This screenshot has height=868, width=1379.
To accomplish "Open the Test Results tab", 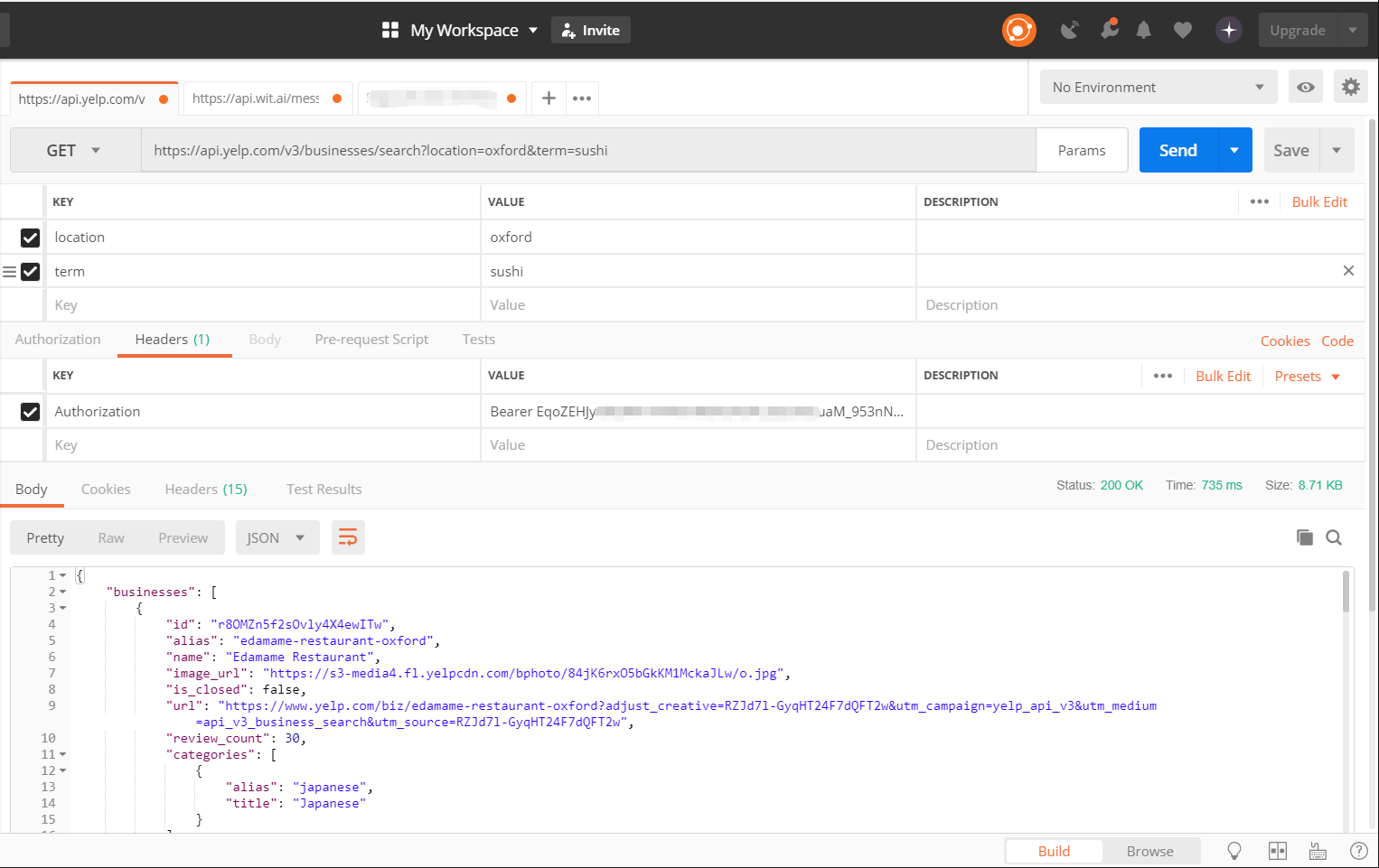I will [324, 489].
